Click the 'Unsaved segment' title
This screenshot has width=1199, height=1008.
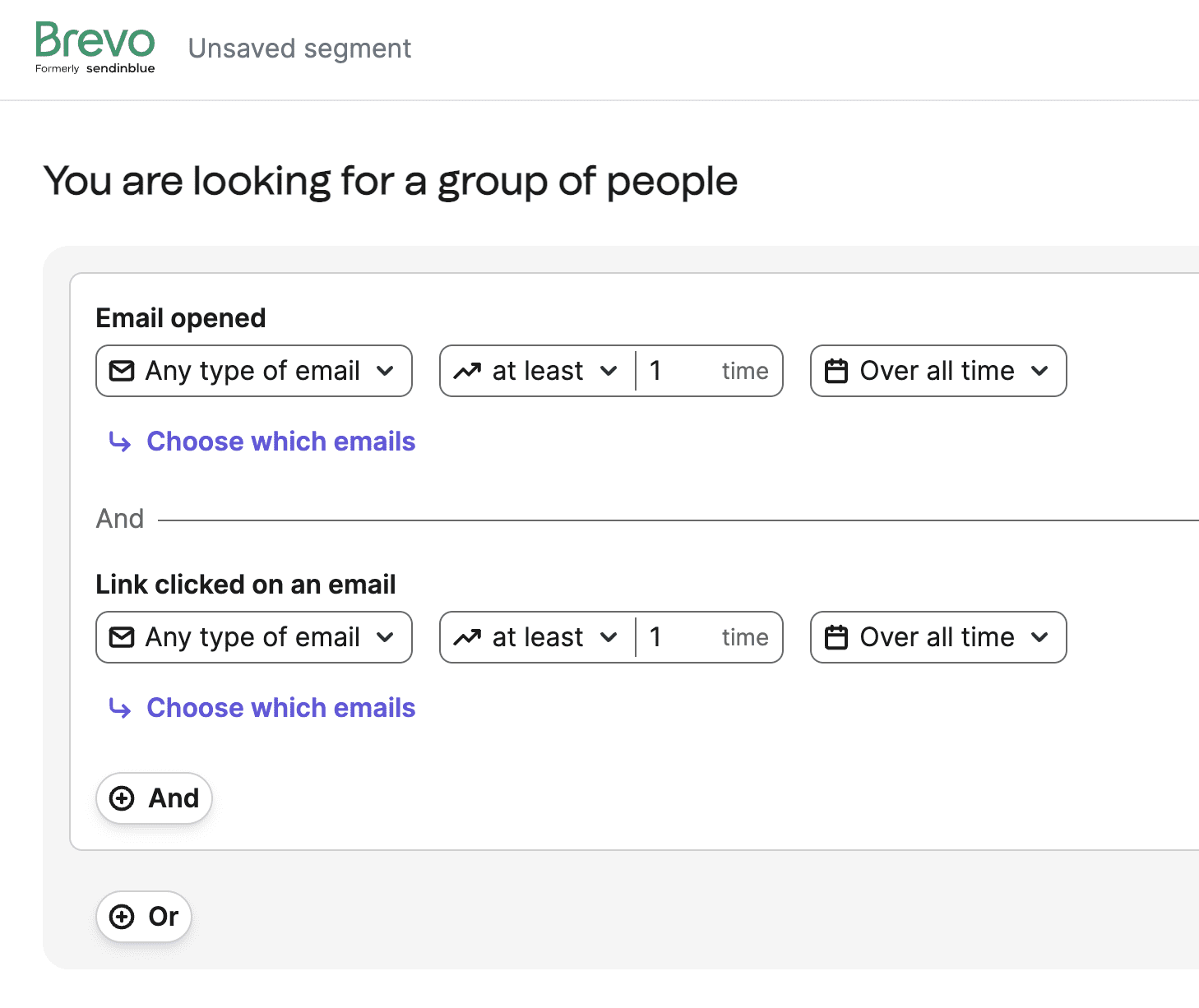[x=299, y=49]
